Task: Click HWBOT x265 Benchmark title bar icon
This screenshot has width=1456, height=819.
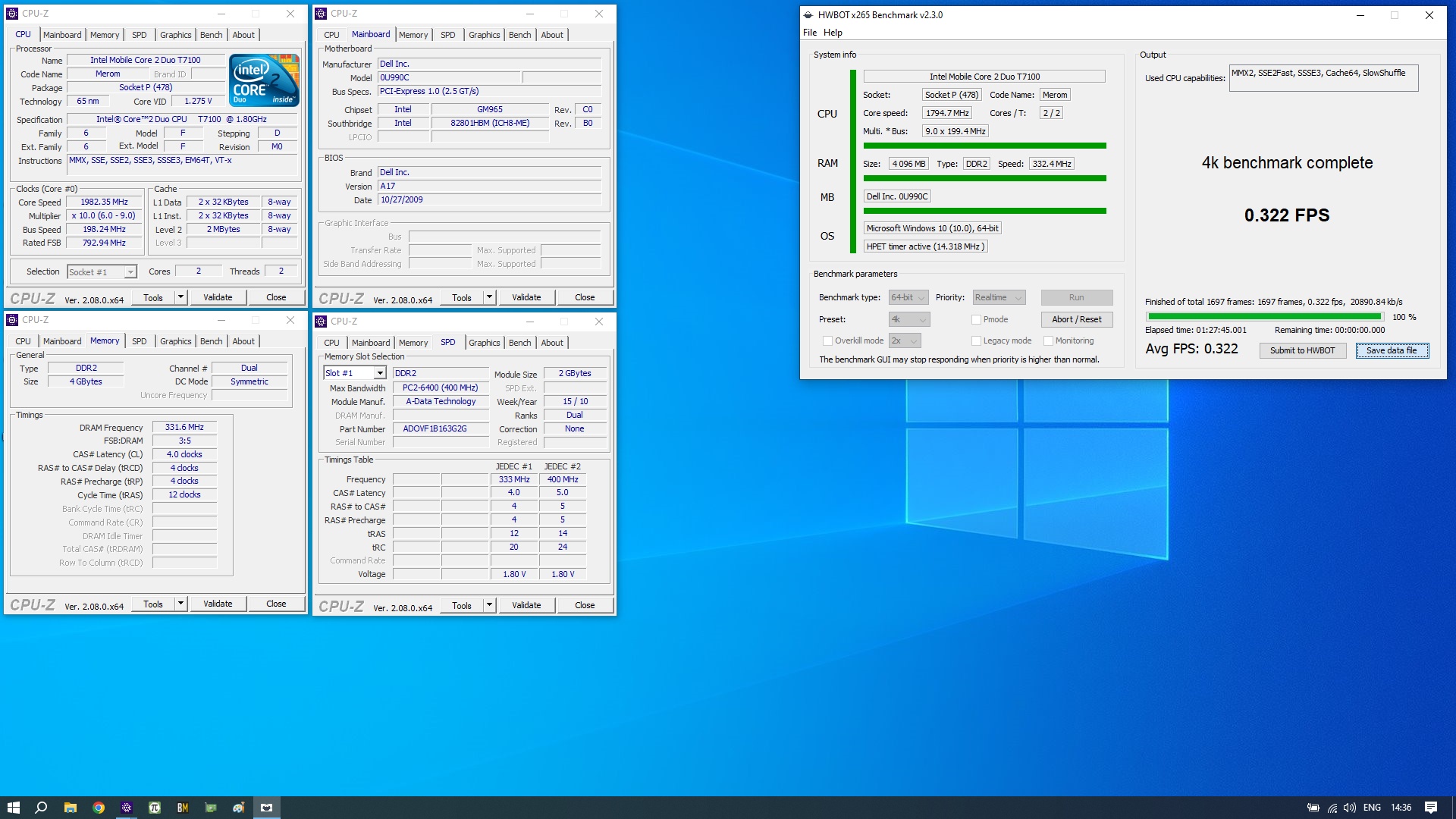Action: [808, 15]
